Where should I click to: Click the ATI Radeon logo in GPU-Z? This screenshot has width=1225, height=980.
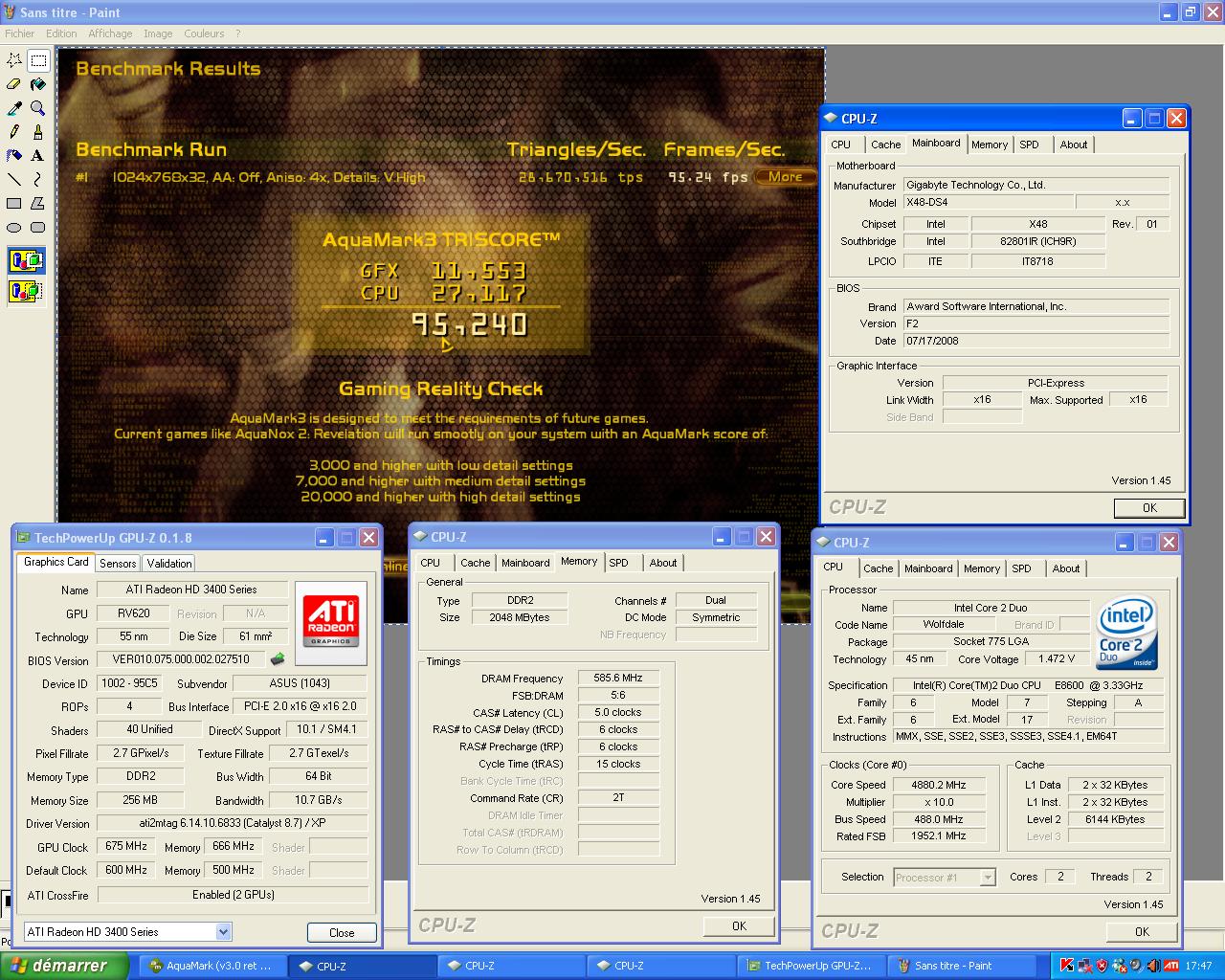point(331,622)
